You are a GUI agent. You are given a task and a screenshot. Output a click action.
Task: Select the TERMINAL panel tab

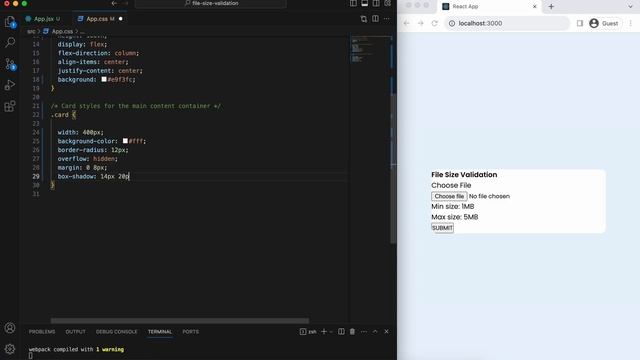[160, 331]
